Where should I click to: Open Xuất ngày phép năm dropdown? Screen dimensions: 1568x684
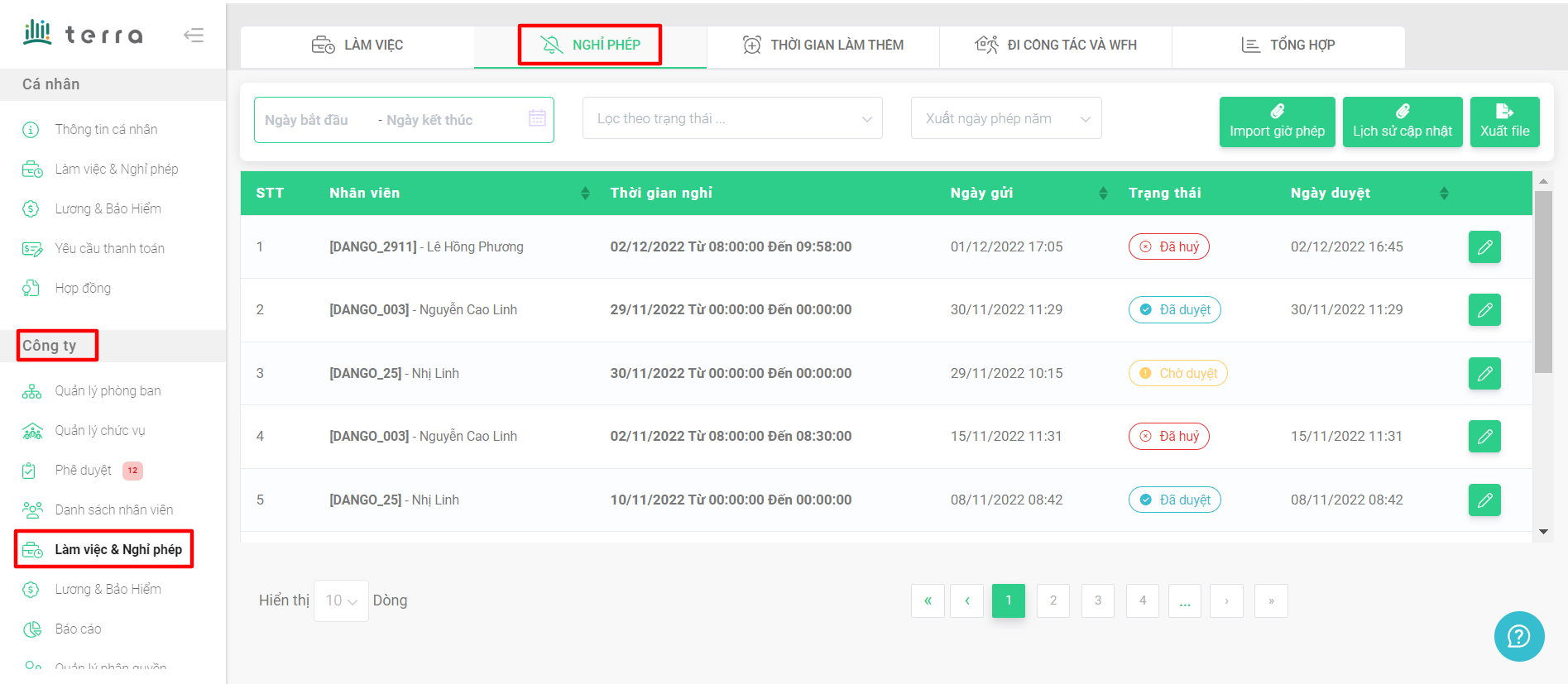point(1006,118)
